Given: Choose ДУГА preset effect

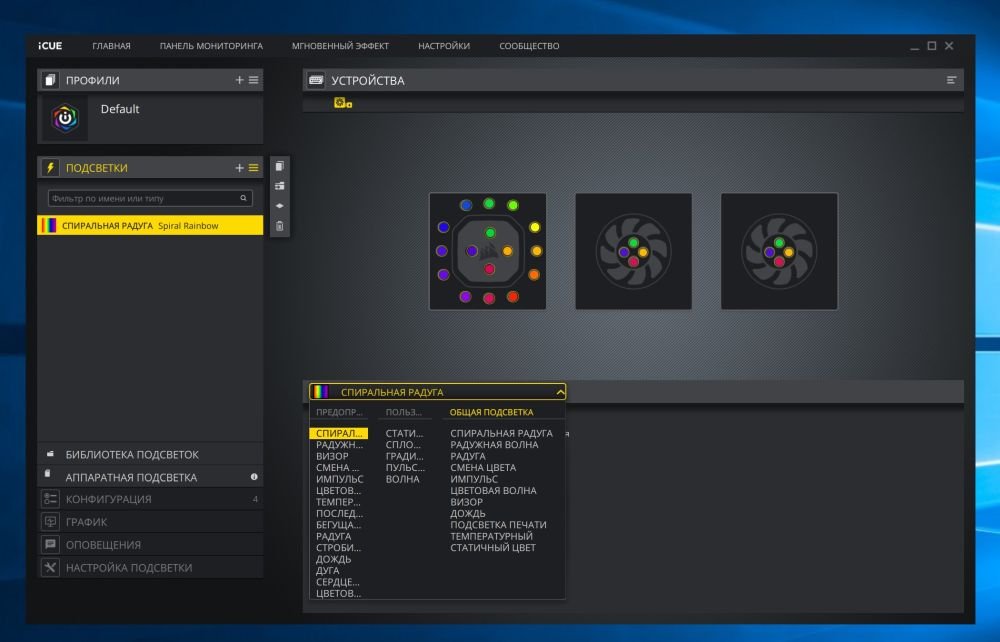Looking at the screenshot, I should 328,571.
